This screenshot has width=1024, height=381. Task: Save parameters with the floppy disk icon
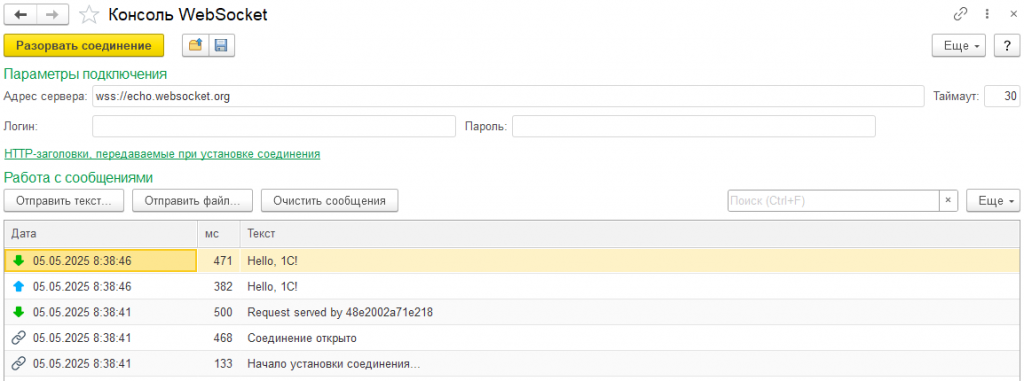[221, 45]
